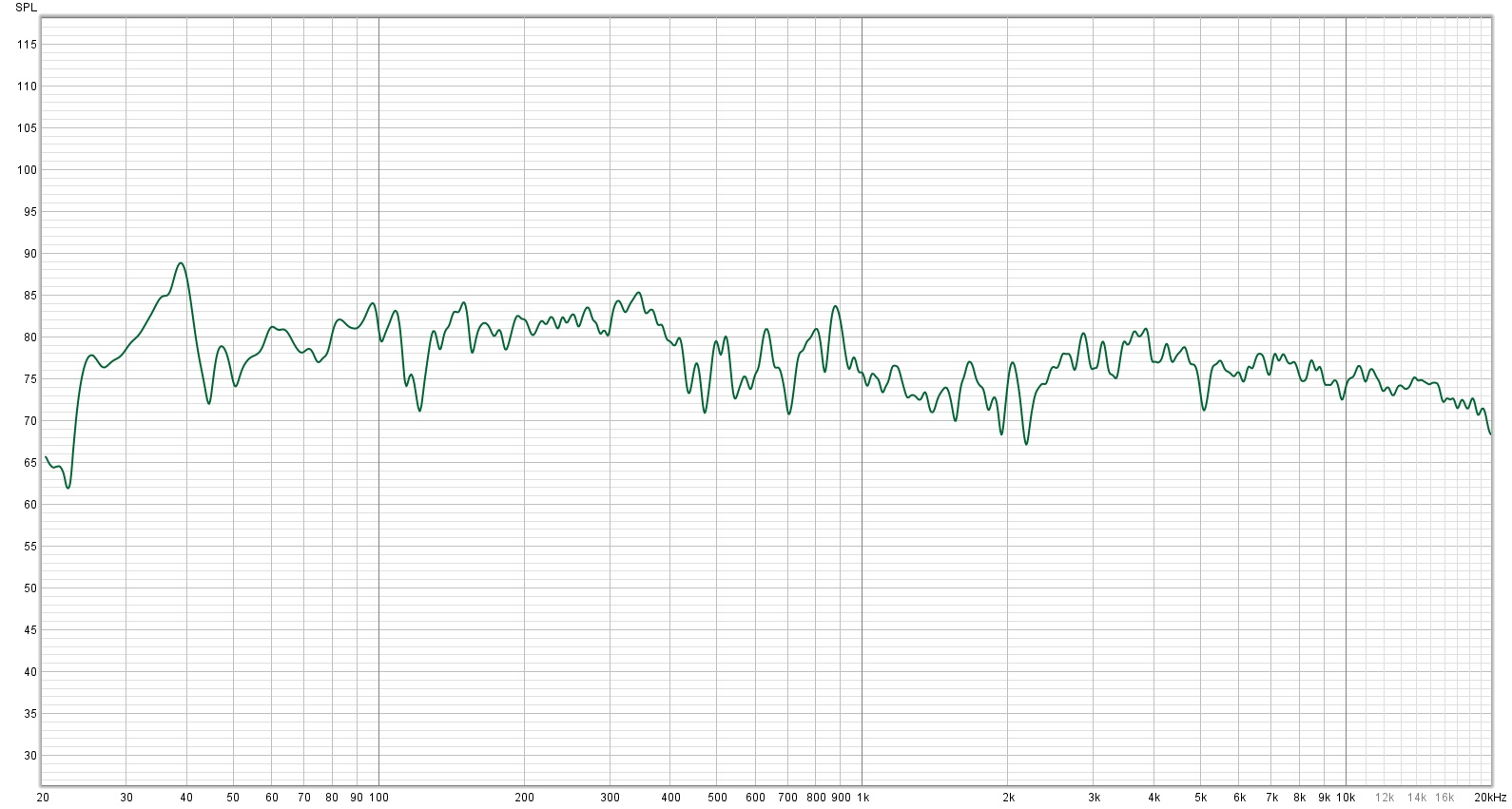The width and height of the screenshot is (1512, 809).
Task: Click the greyed 12k frequency label
Action: pos(1384,798)
